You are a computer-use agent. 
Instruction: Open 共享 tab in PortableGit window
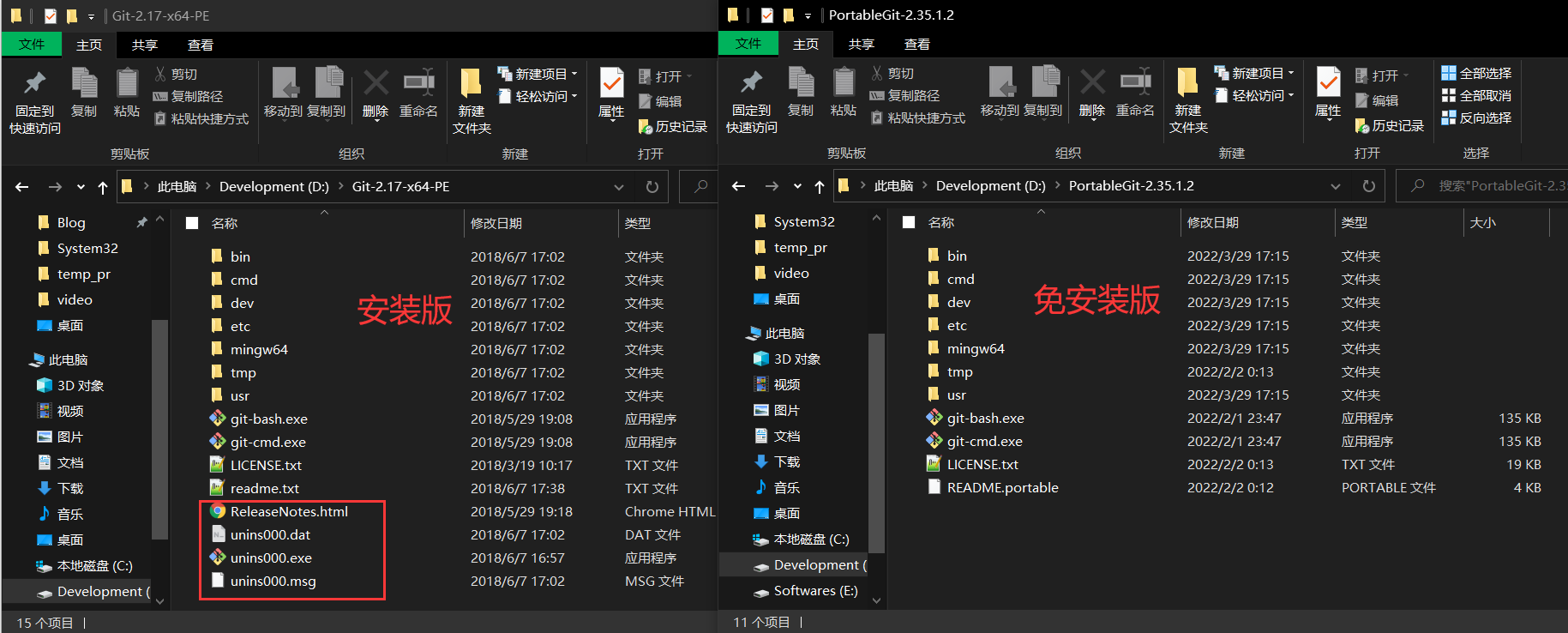(x=862, y=44)
